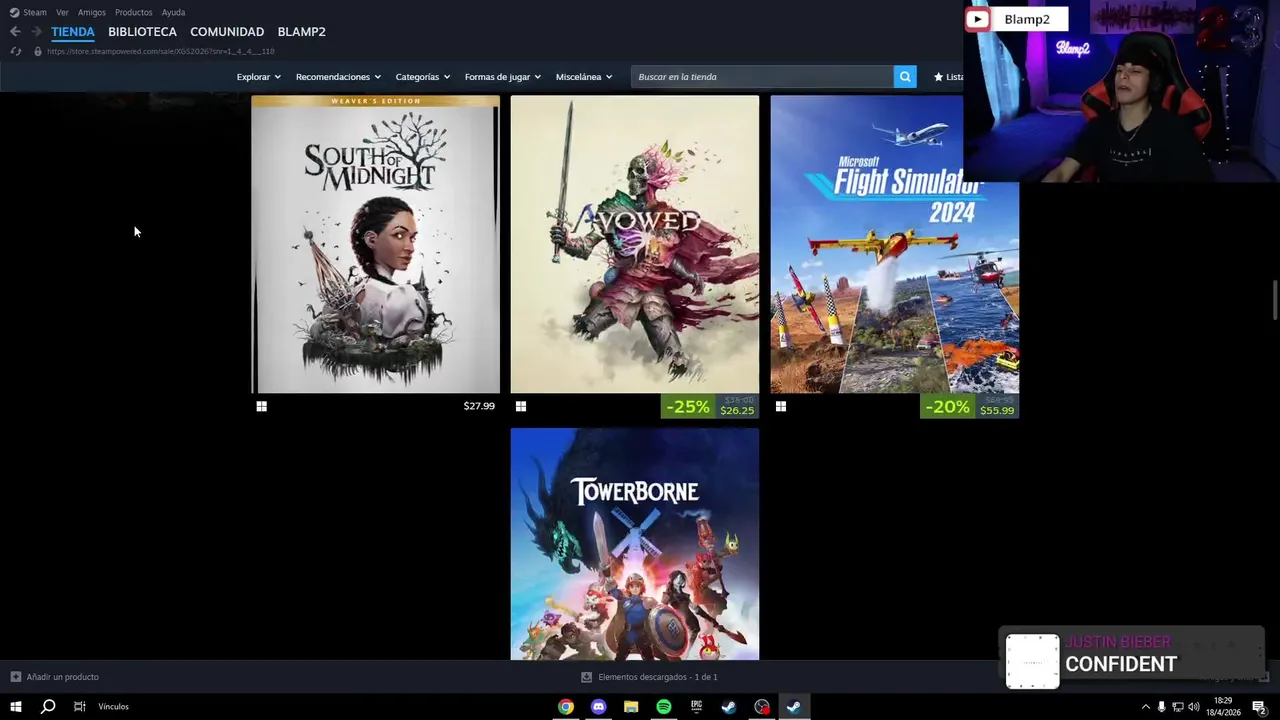Viewport: 1280px width, 720px height.
Task: Open South of Midnight game capsule
Action: (x=375, y=244)
